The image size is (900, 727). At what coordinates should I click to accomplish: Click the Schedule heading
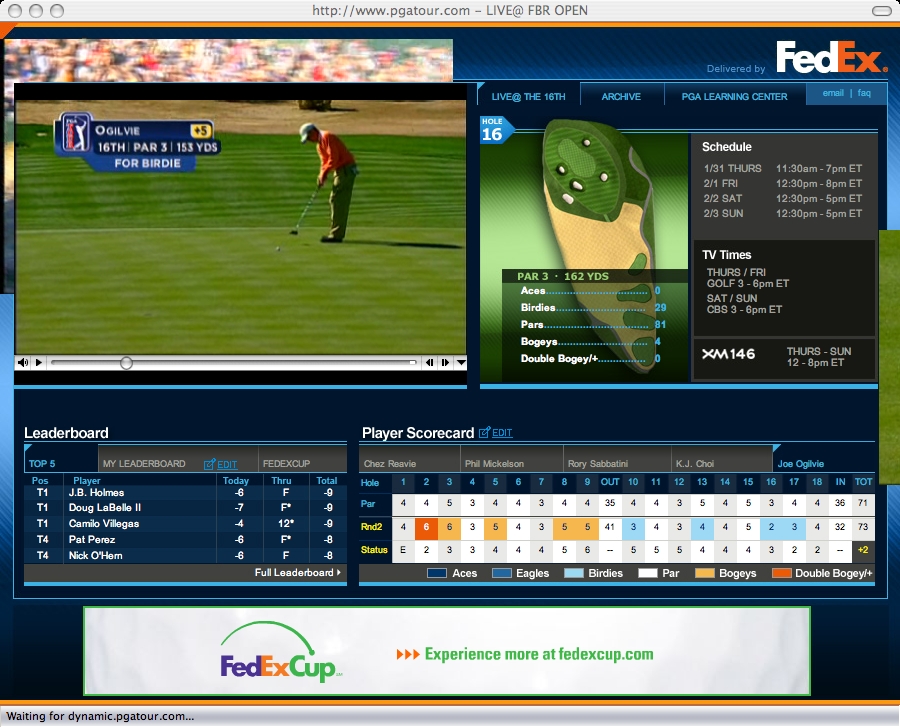click(x=727, y=147)
